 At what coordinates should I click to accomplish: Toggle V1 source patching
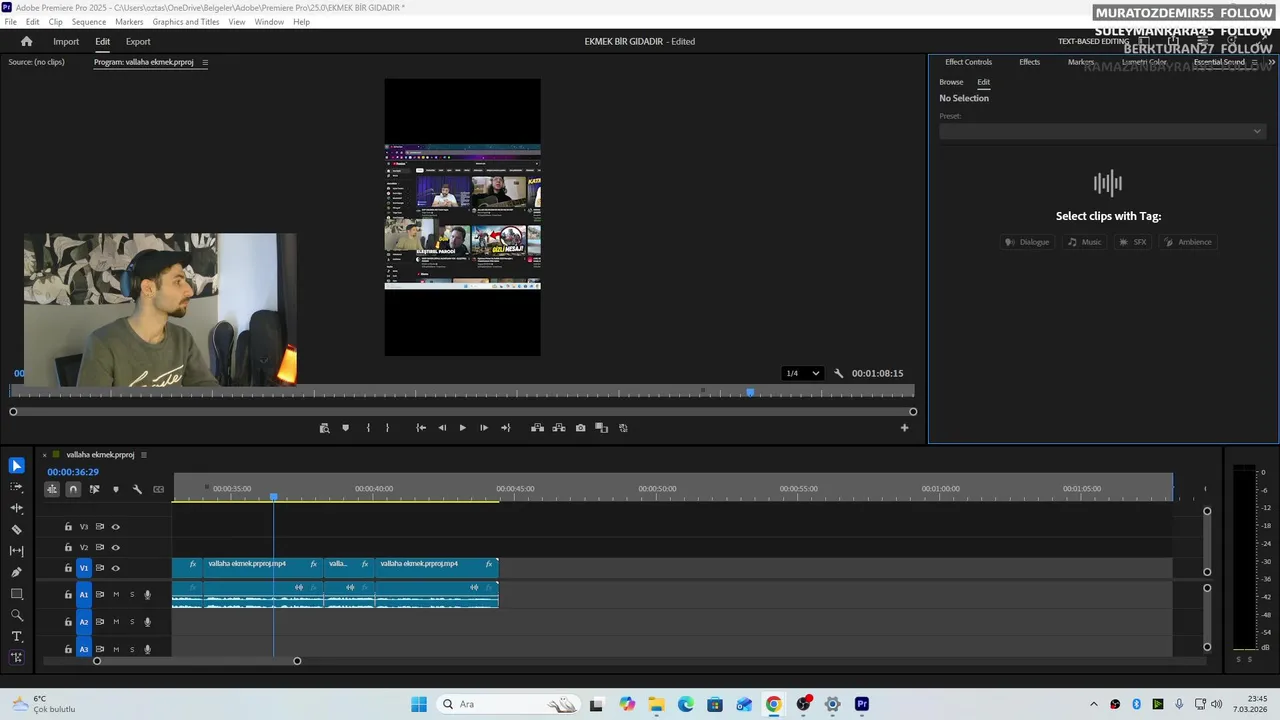[x=84, y=568]
